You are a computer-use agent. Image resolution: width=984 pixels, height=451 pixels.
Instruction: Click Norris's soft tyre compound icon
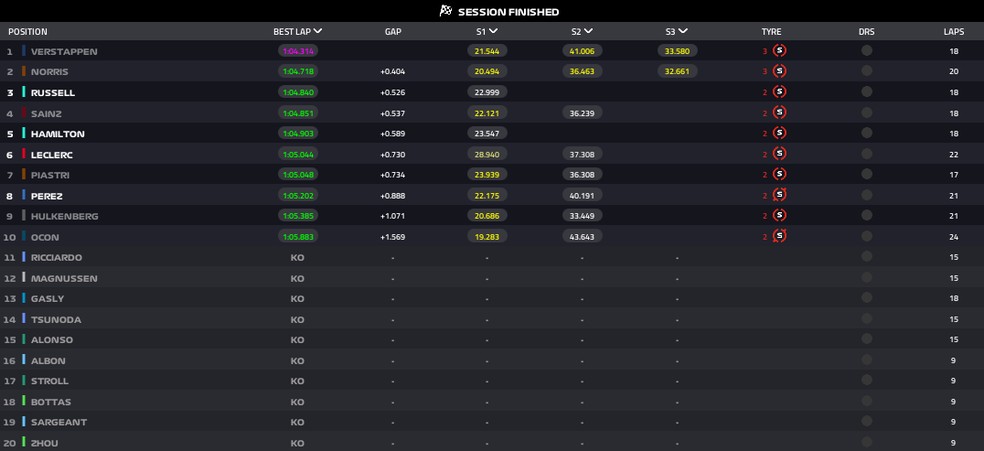779,71
